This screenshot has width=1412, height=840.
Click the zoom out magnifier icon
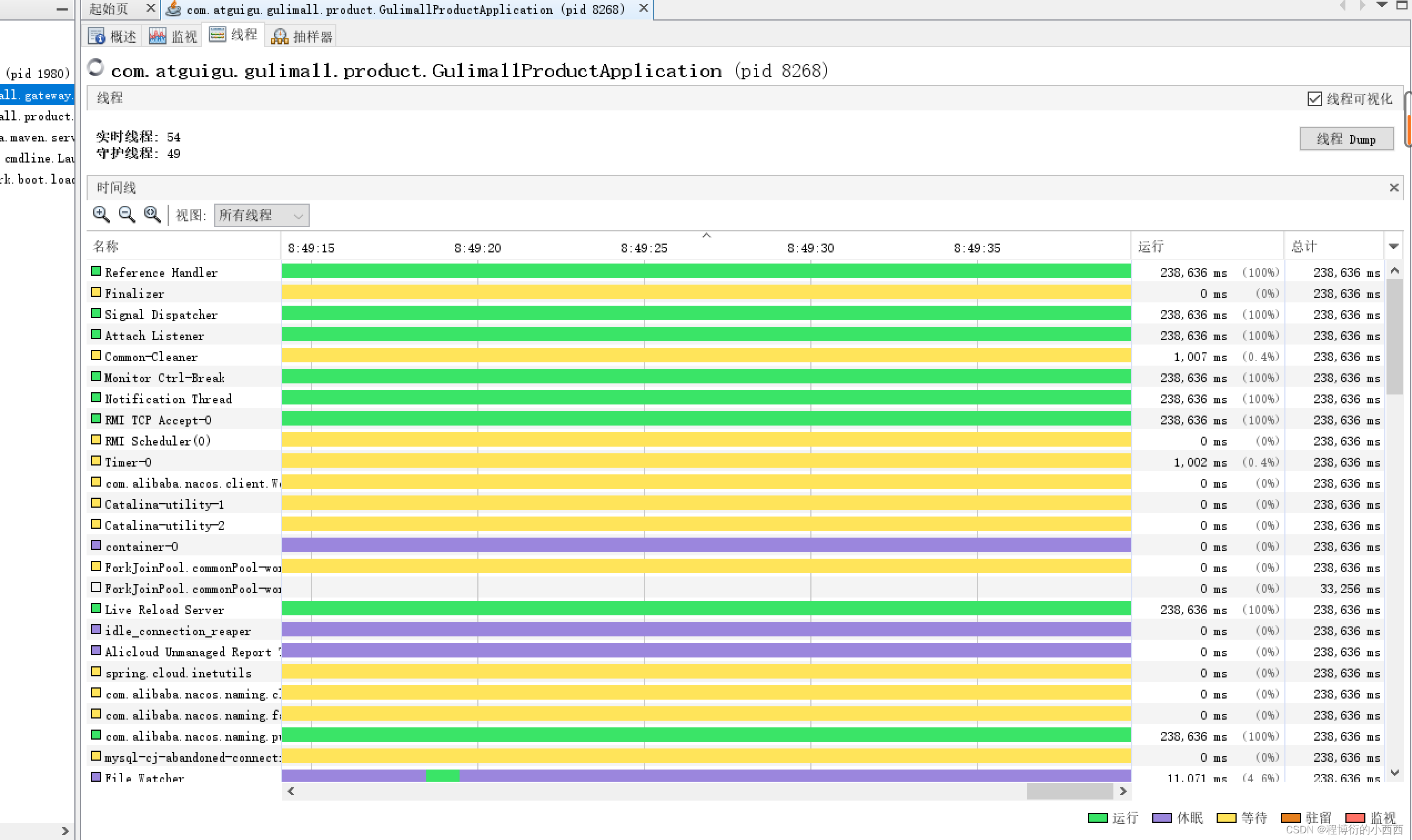tap(127, 215)
